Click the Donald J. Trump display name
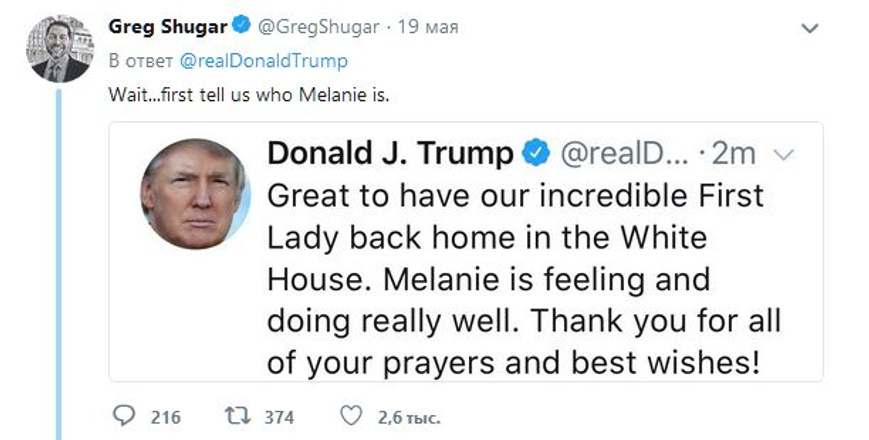869x440 pixels. pos(391,154)
